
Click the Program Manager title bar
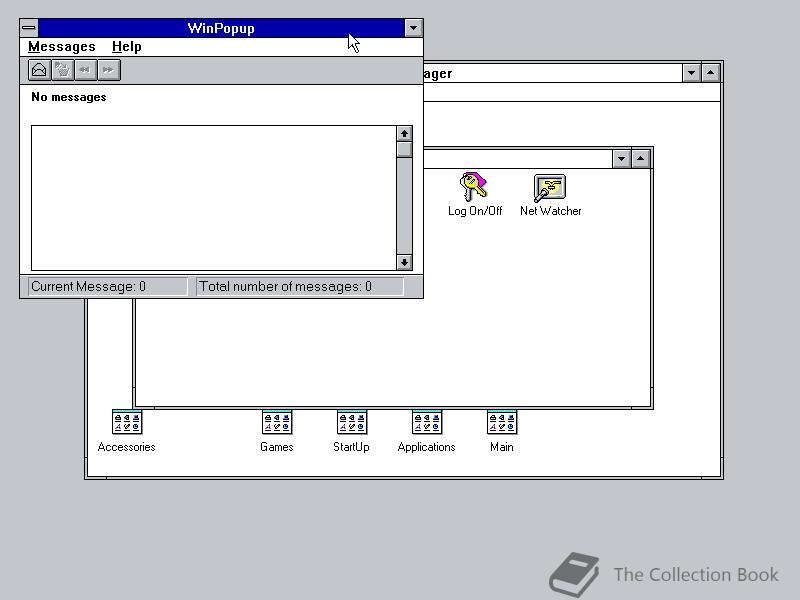[x=553, y=73]
